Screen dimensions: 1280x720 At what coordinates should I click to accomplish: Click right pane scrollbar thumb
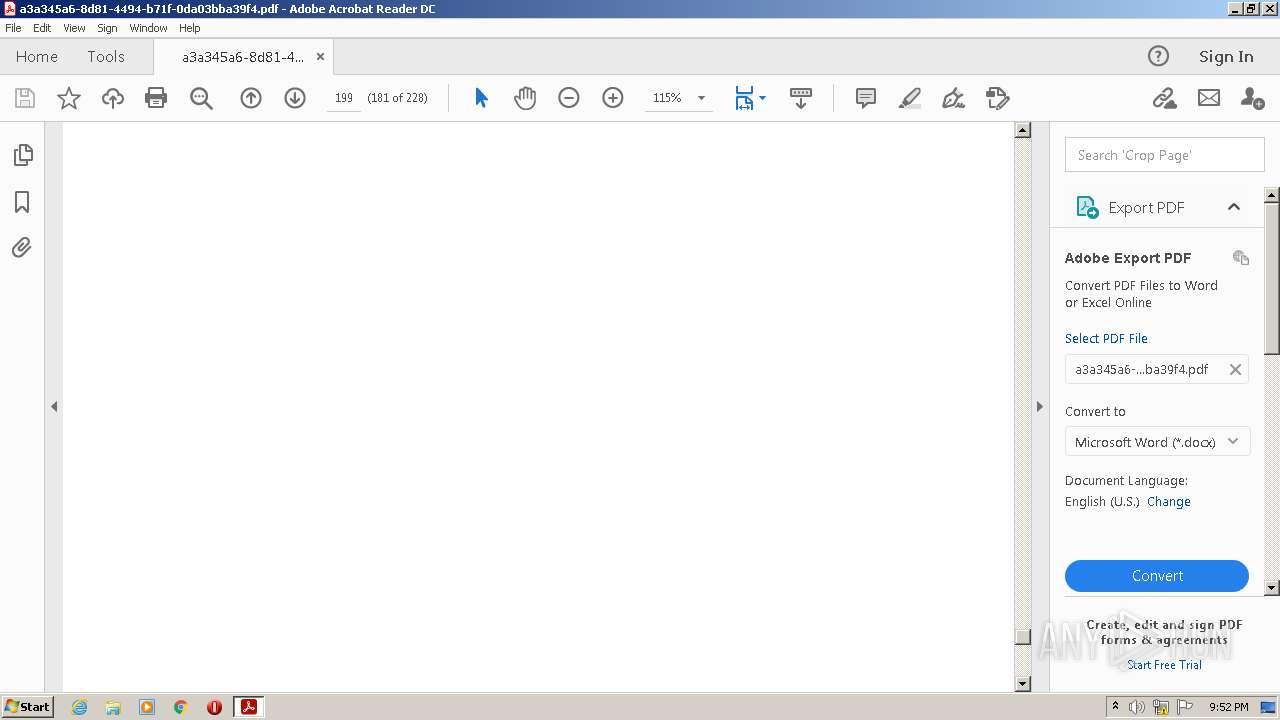tap(1272, 278)
